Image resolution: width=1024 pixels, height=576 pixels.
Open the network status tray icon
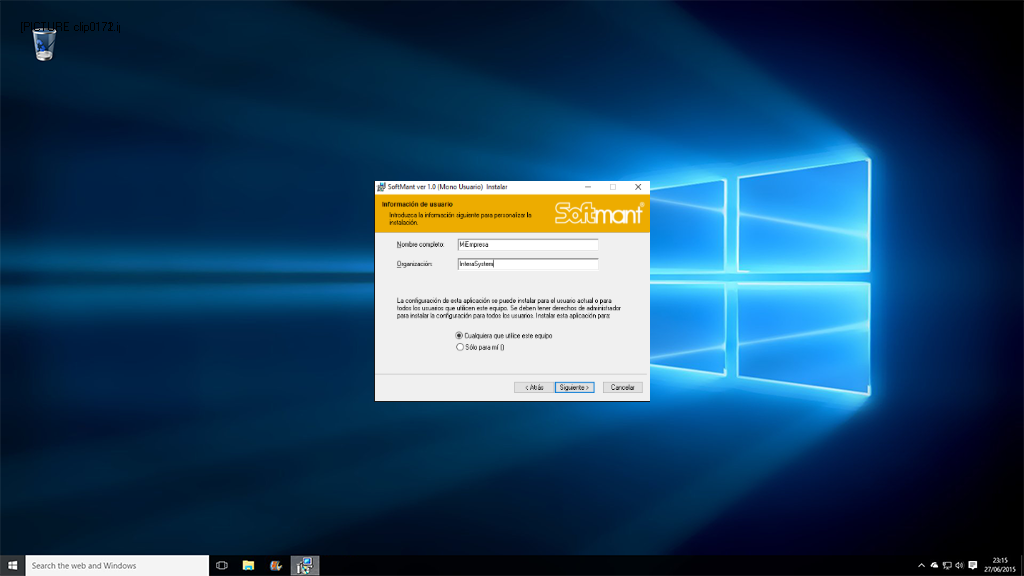[947, 565]
